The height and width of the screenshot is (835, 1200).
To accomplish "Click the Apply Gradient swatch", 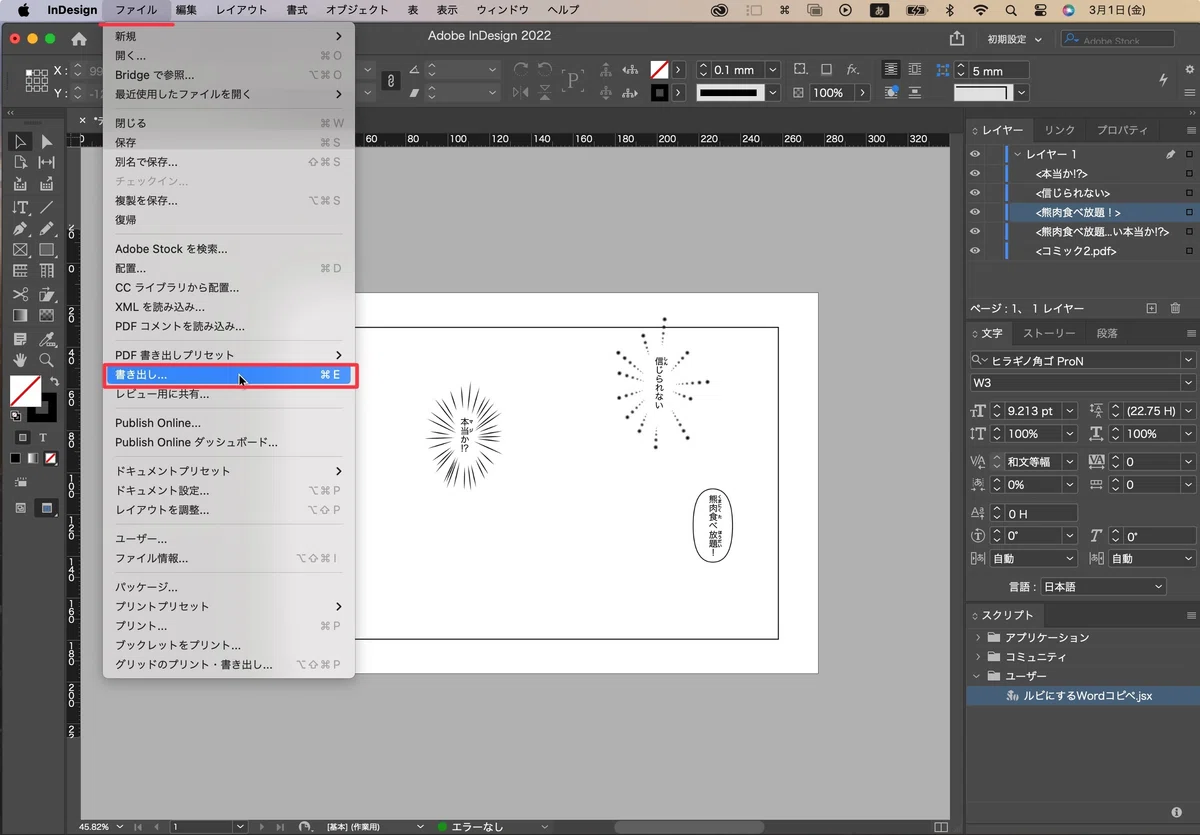I will pos(33,459).
